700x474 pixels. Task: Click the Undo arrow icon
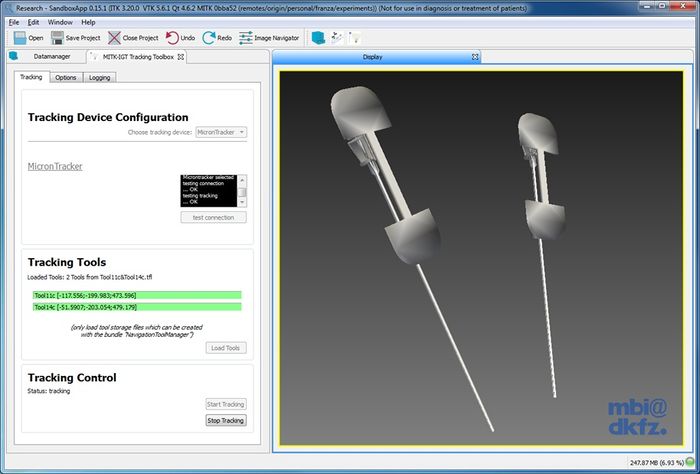coord(172,38)
